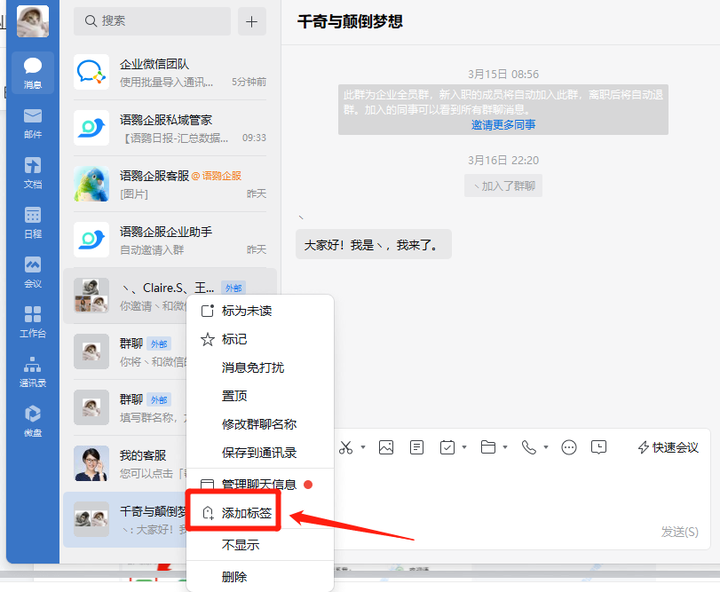This screenshot has height=592, width=720.
Task: Click the more options ellipsis icon in toolbar
Action: [569, 447]
